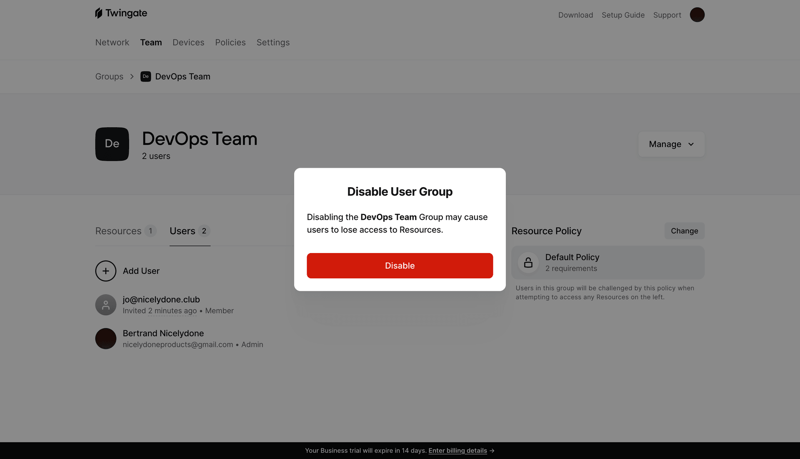Click the DevOps Team breadcrumb text
Viewport: 800px width, 459px height.
pos(183,76)
